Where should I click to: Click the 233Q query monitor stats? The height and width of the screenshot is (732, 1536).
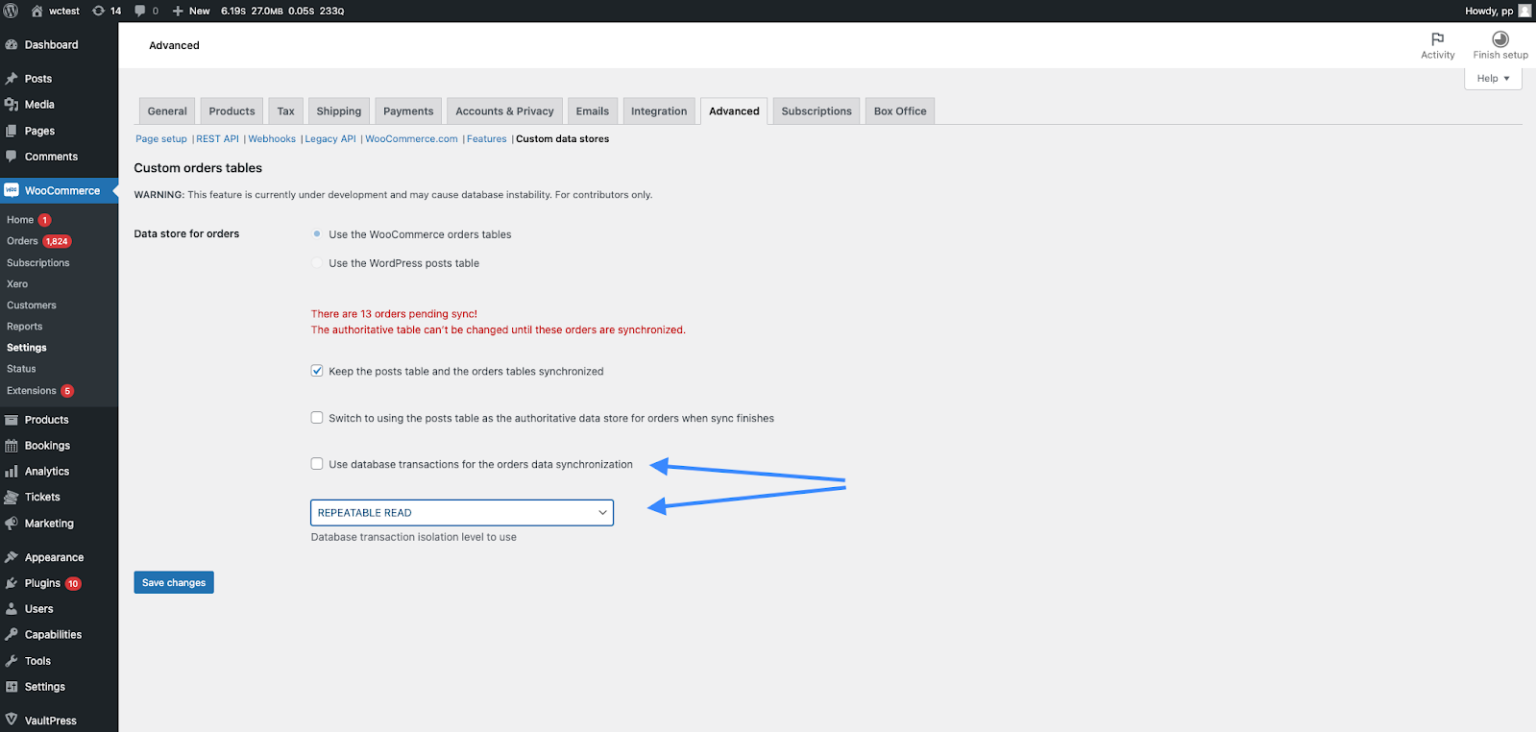tap(332, 11)
